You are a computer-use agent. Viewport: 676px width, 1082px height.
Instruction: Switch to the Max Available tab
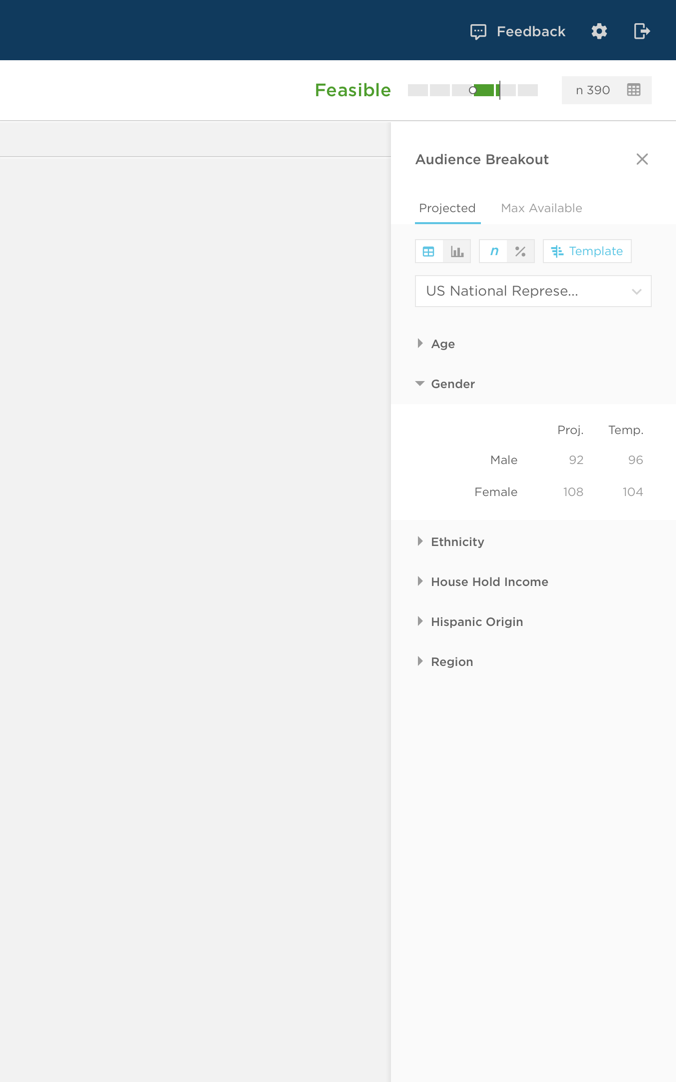[541, 208]
